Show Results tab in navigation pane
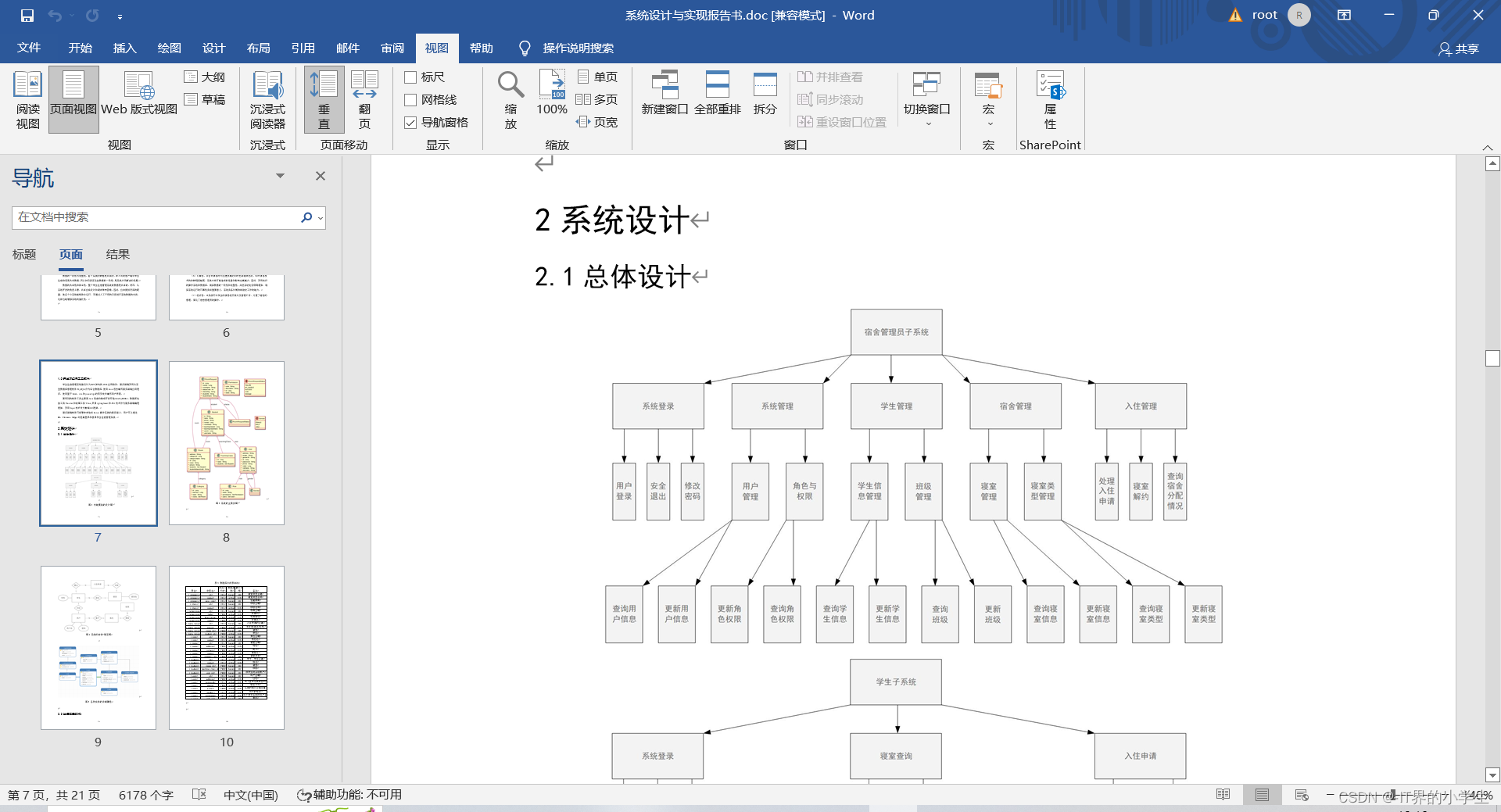Viewport: 1501px width, 812px height. click(x=117, y=254)
